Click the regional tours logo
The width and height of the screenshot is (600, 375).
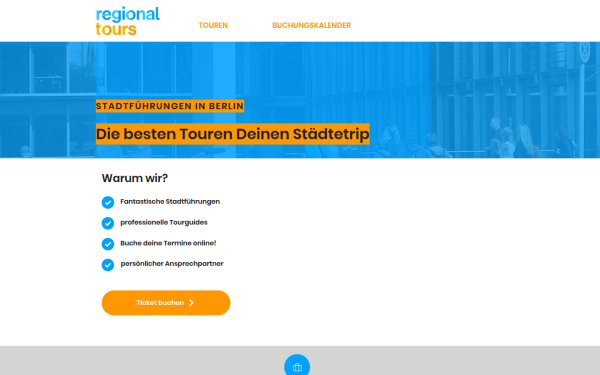point(127,21)
